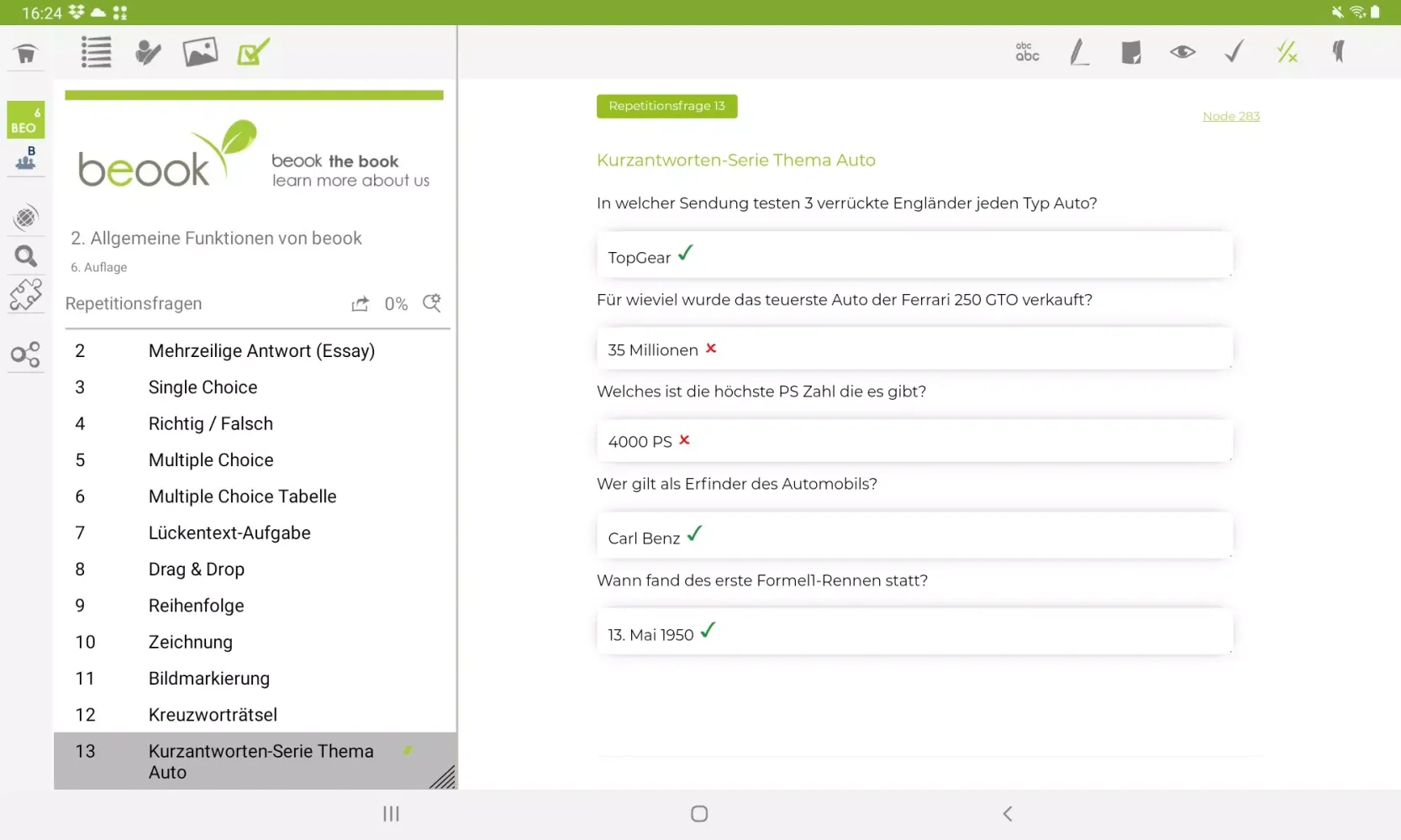Open the image gallery panel
The image size is (1401, 840).
[x=200, y=52]
